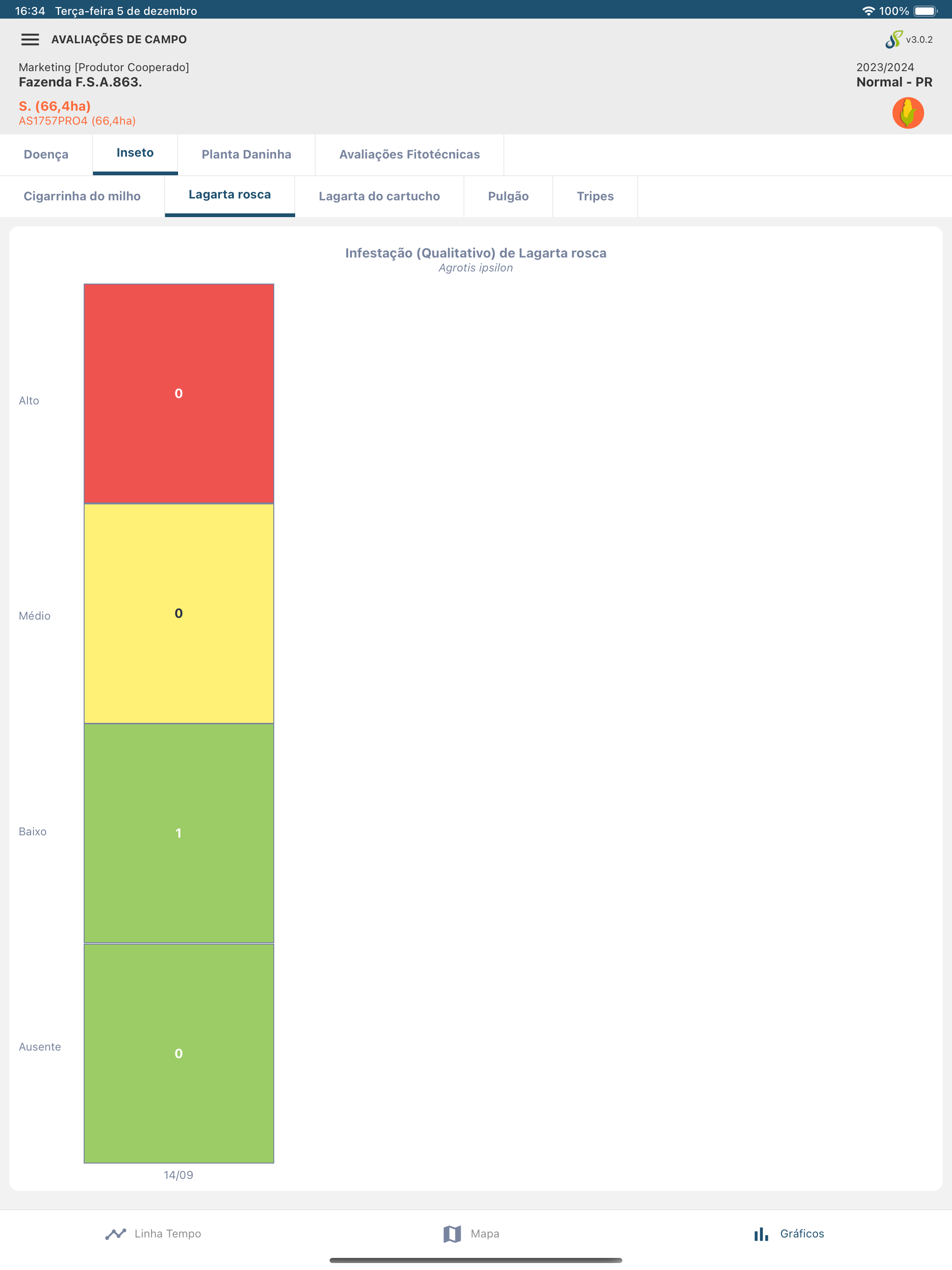952x1270 pixels.
Task: Tap the AVALIAÇÕES DE CAMPO title
Action: click(119, 40)
